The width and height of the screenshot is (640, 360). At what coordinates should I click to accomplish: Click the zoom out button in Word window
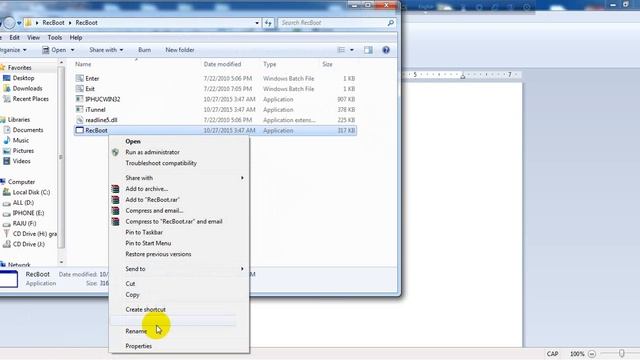pyautogui.click(x=592, y=354)
